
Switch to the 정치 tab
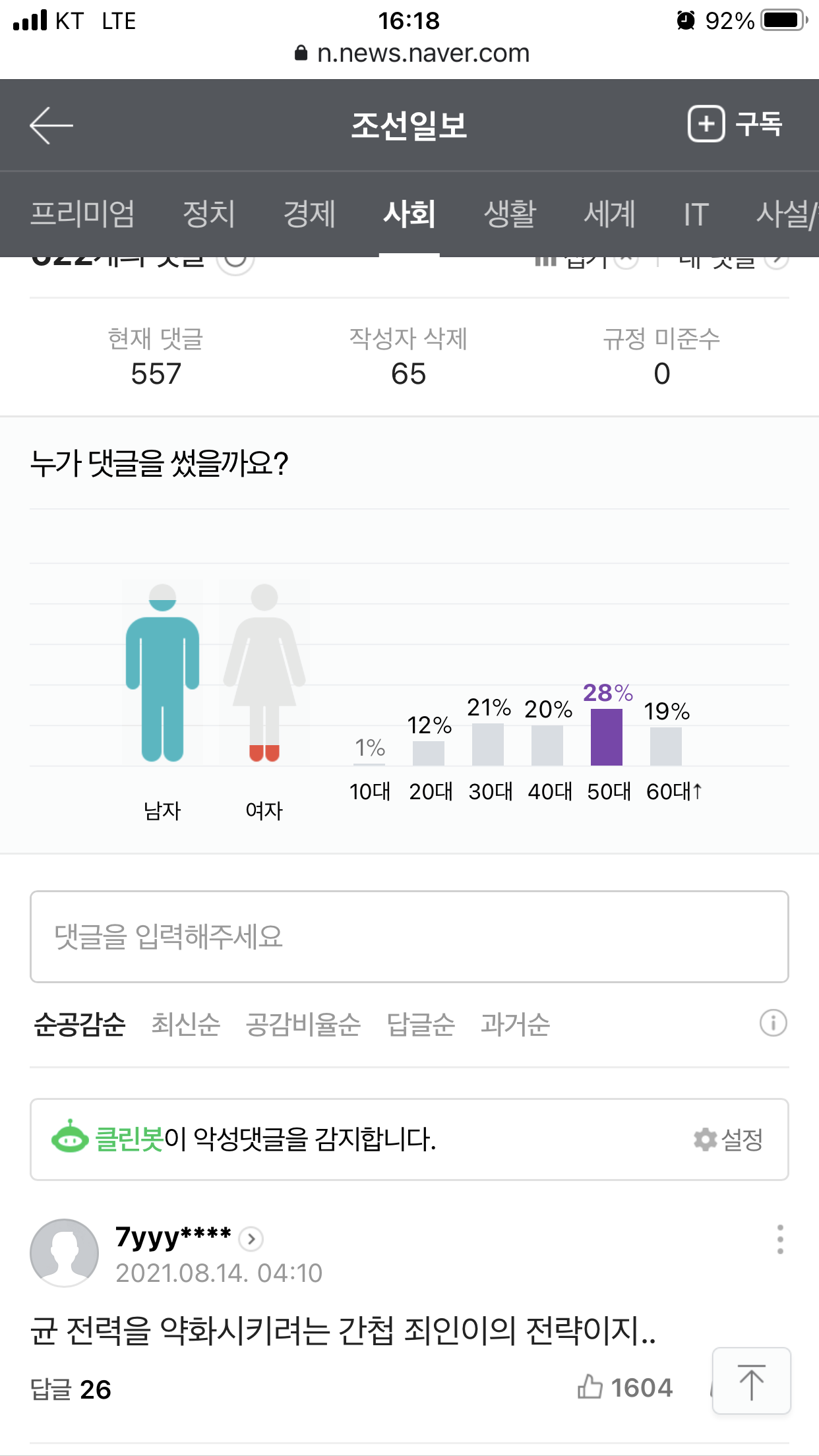[208, 214]
